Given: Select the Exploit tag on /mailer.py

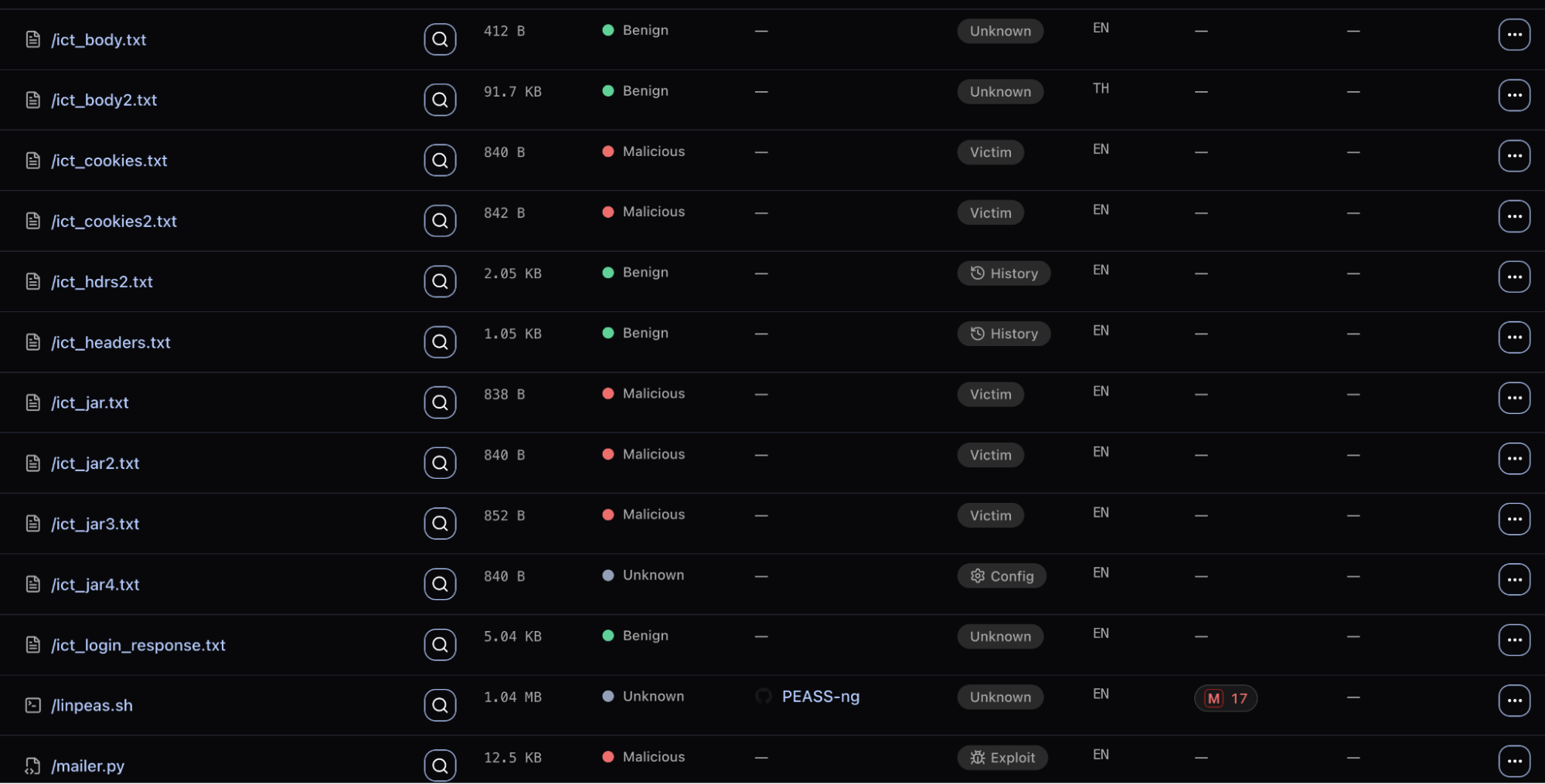Looking at the screenshot, I should [x=1002, y=758].
